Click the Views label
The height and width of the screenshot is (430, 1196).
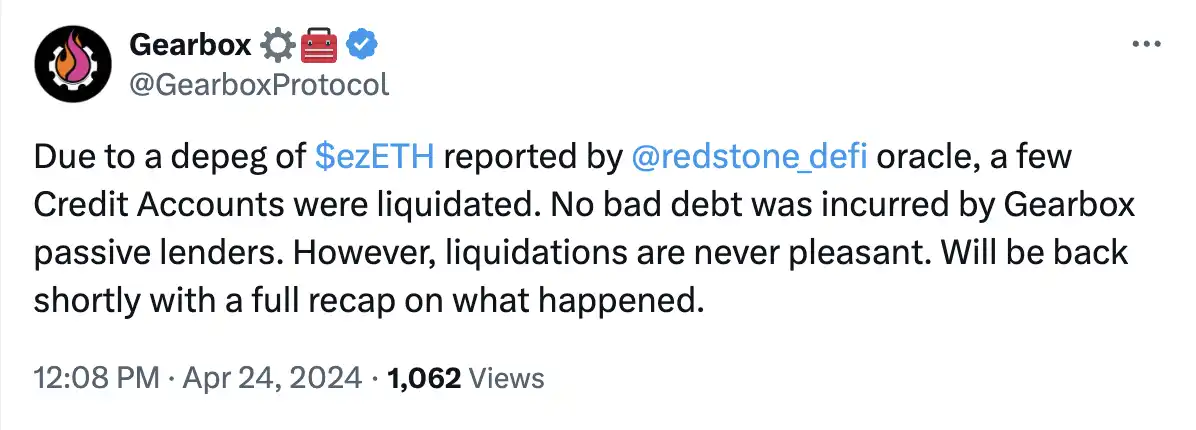[x=506, y=378]
